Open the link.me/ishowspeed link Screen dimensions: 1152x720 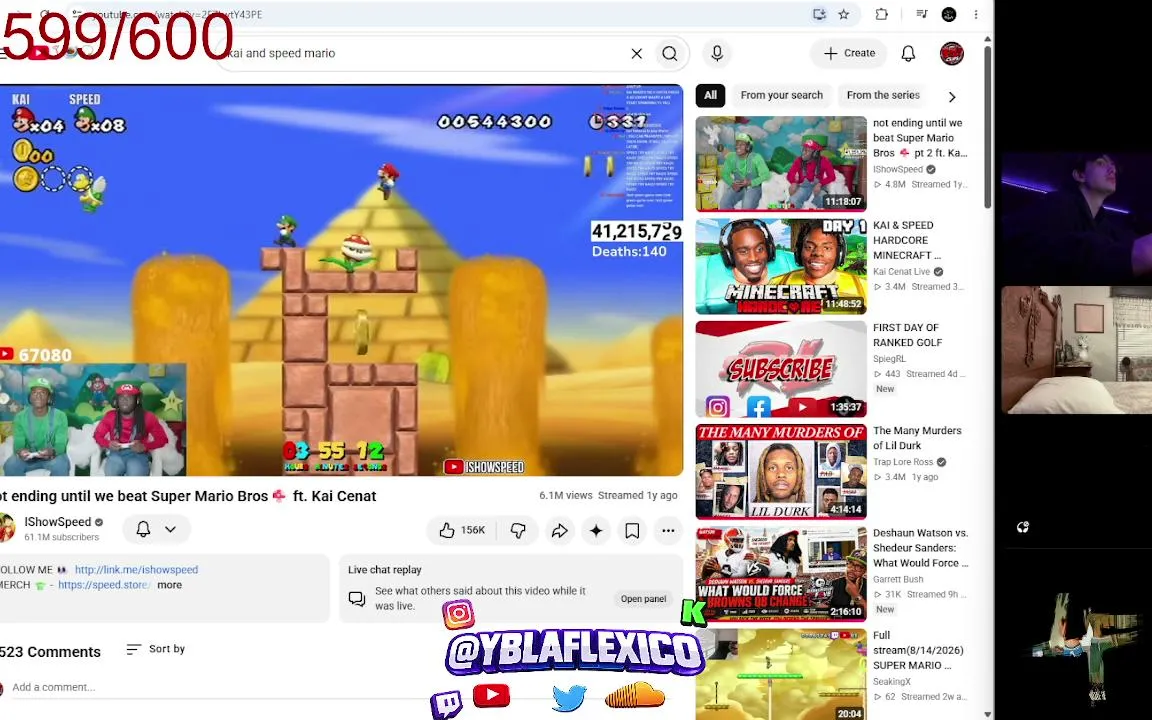point(137,569)
